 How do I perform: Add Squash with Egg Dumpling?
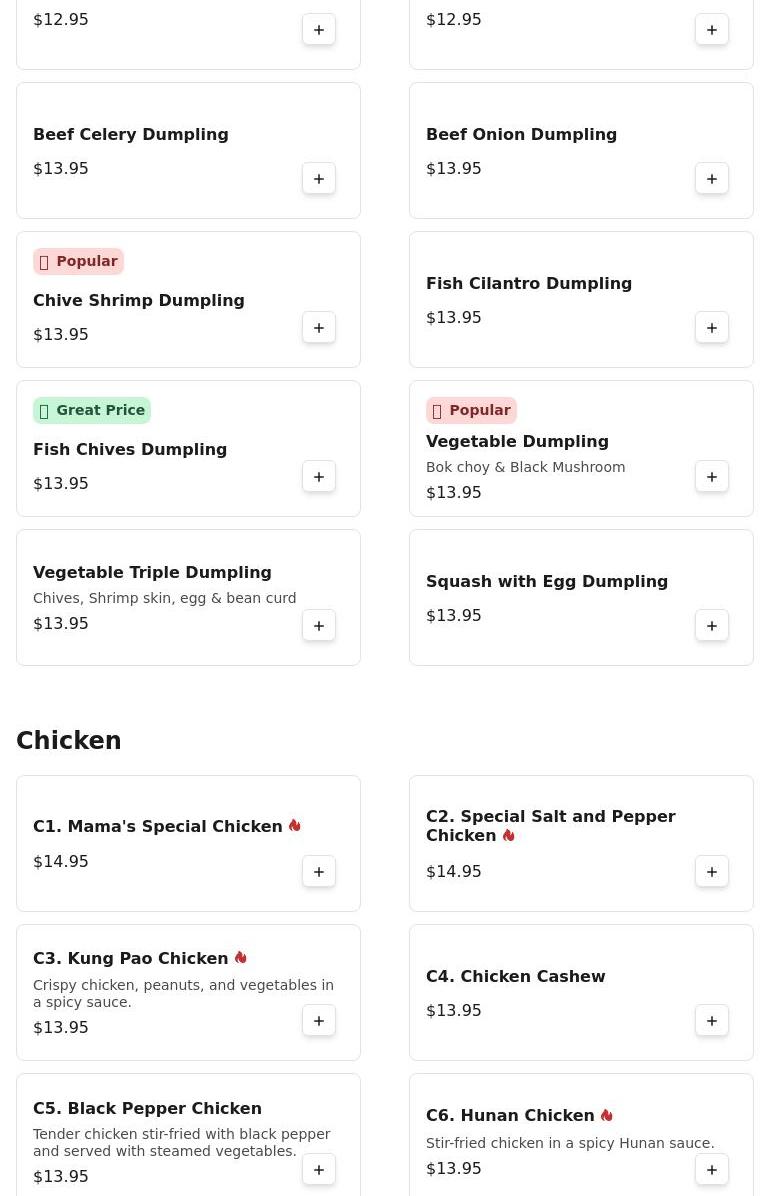point(712,625)
